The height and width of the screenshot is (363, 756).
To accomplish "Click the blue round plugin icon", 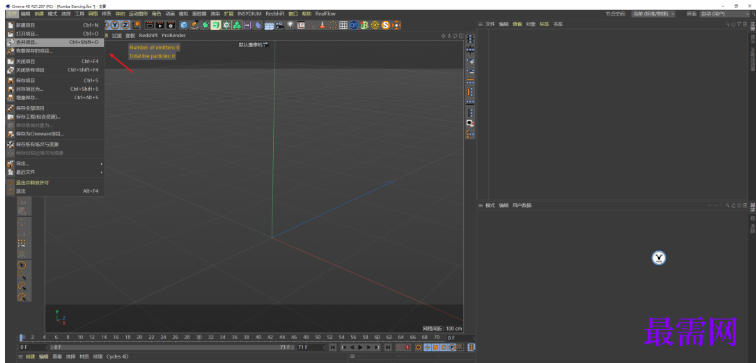I will [354, 25].
